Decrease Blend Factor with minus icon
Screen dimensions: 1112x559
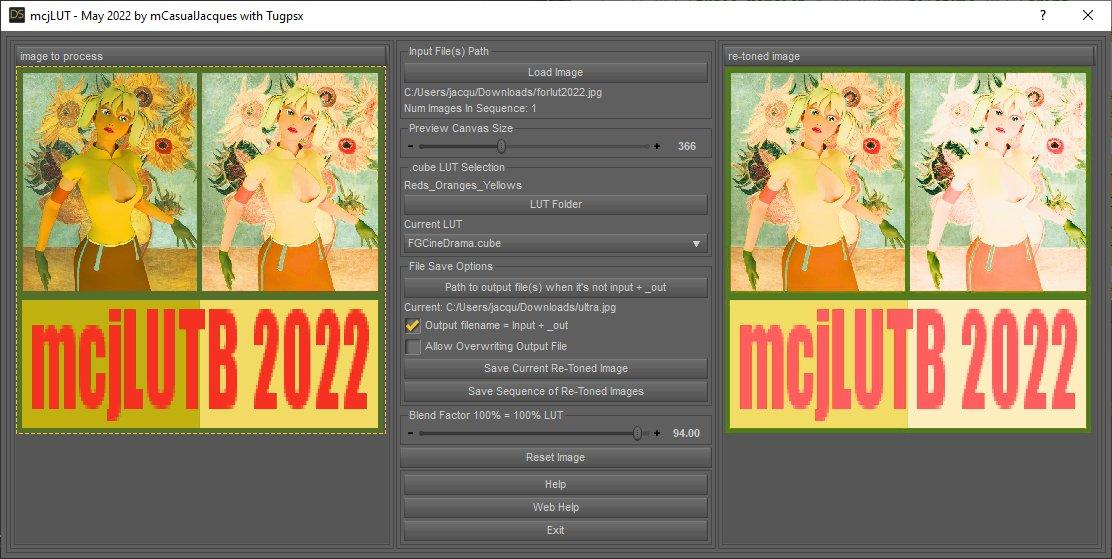click(411, 433)
